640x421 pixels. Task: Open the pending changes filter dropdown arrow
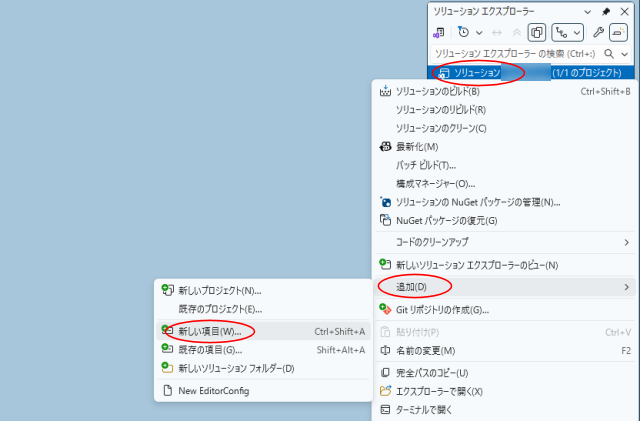(x=480, y=33)
